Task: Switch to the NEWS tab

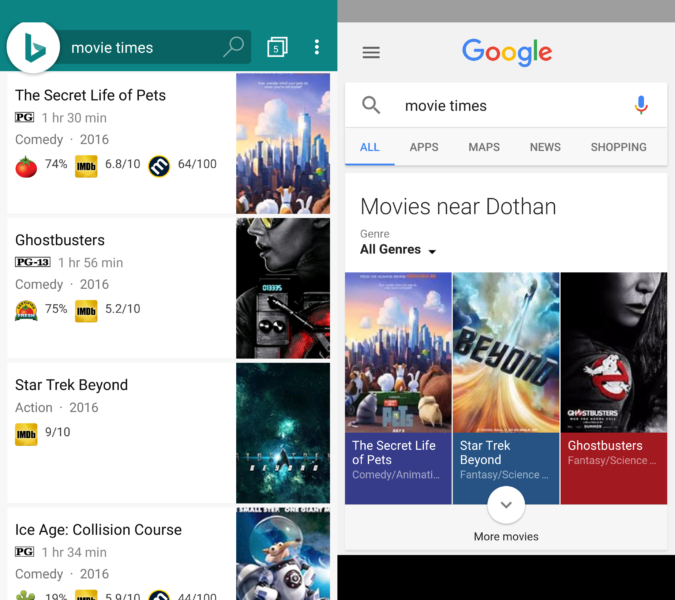Action: (x=545, y=147)
